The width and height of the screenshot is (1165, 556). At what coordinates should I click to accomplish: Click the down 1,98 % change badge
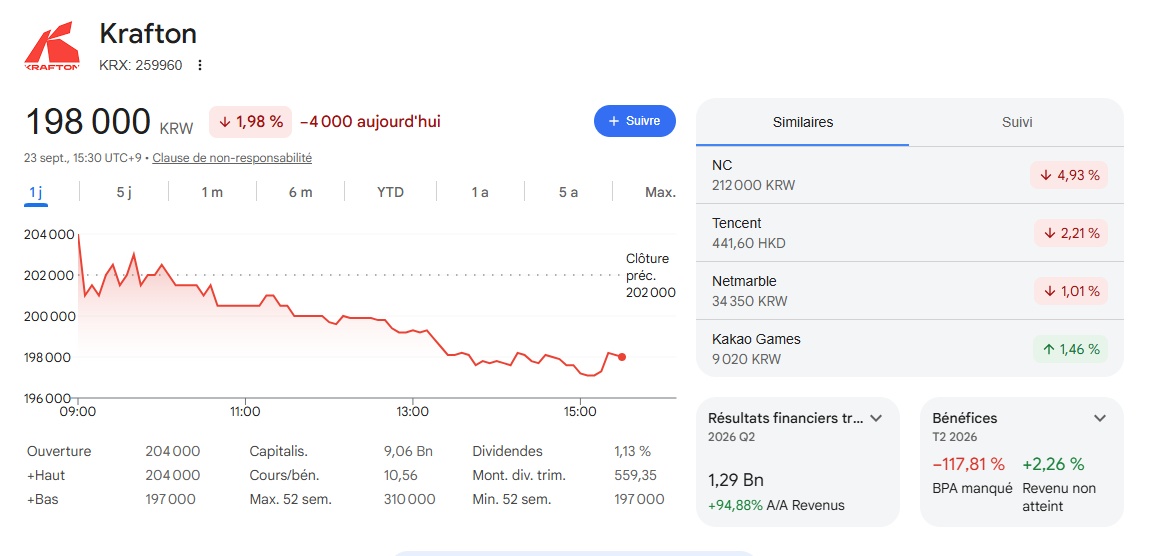point(250,122)
